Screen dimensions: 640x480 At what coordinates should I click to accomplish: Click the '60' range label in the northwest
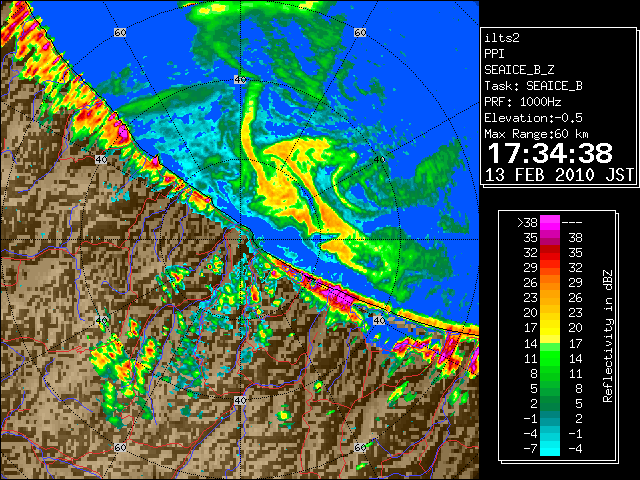click(120, 33)
